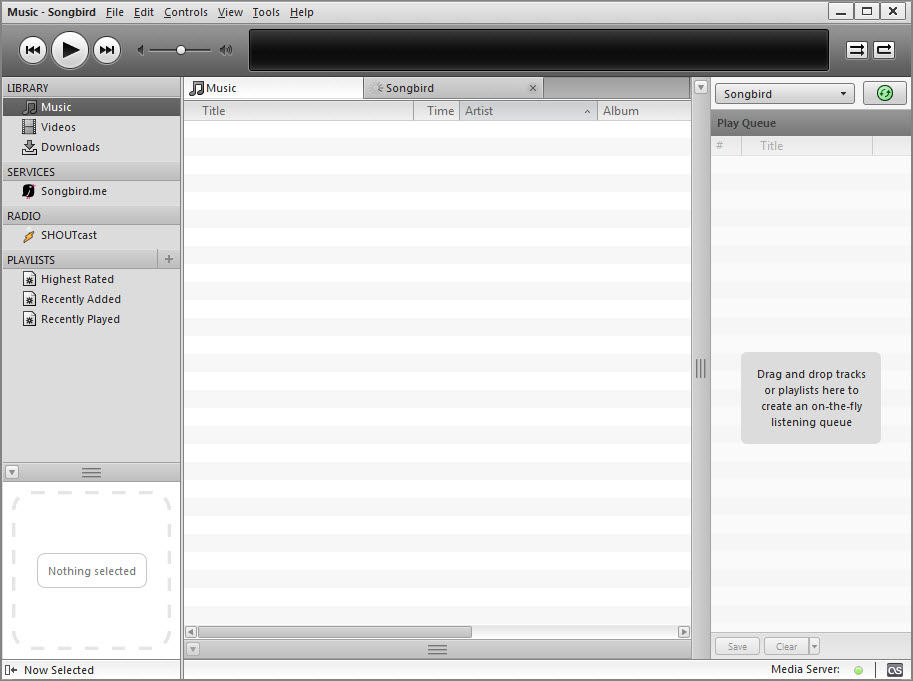The height and width of the screenshot is (681, 913).
Task: Open the Recently Played playlist
Action: tap(91, 320)
